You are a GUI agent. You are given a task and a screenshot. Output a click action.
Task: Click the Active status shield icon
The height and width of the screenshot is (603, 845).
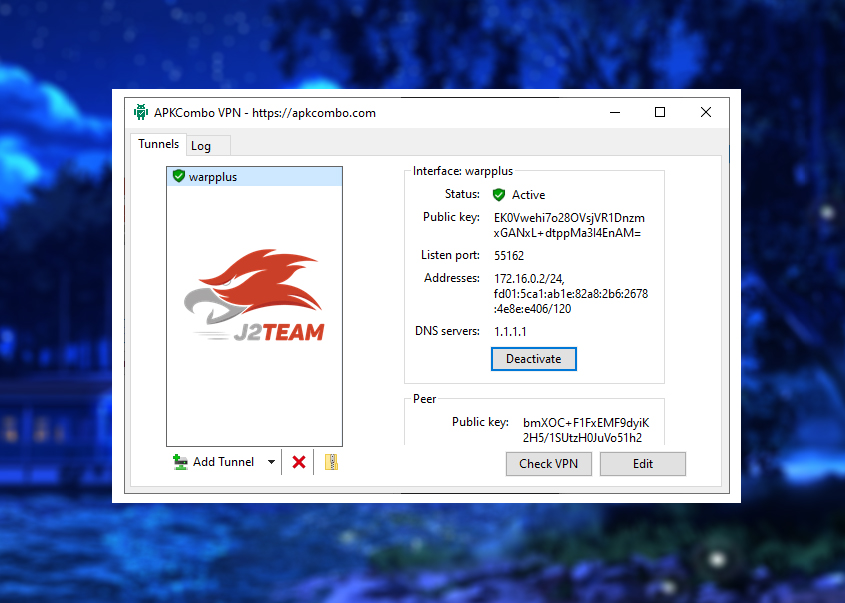(499, 195)
